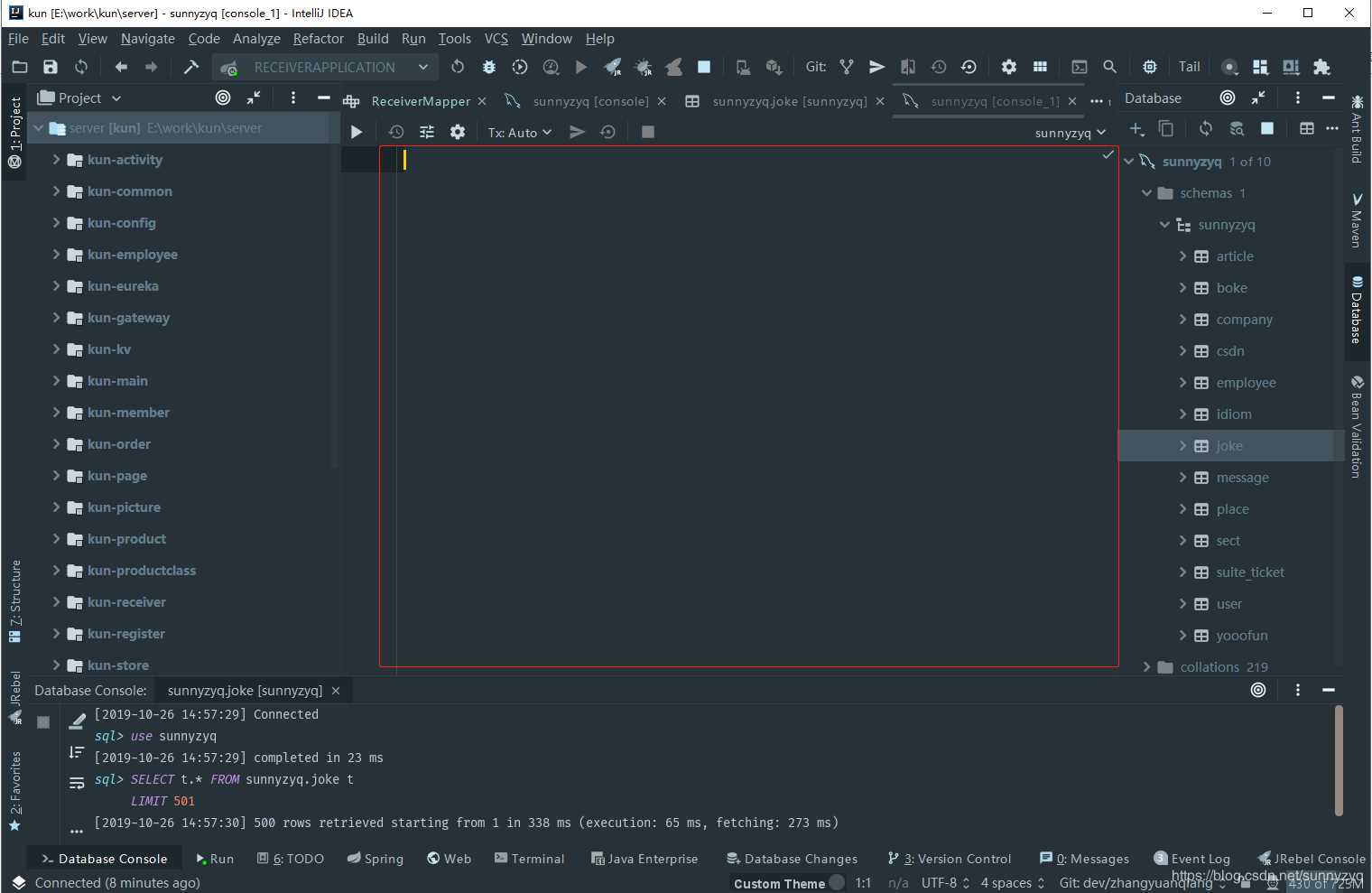The image size is (1372, 893).
Task: Switch to the ReceiverMapper editor tab
Action: pyautogui.click(x=420, y=101)
